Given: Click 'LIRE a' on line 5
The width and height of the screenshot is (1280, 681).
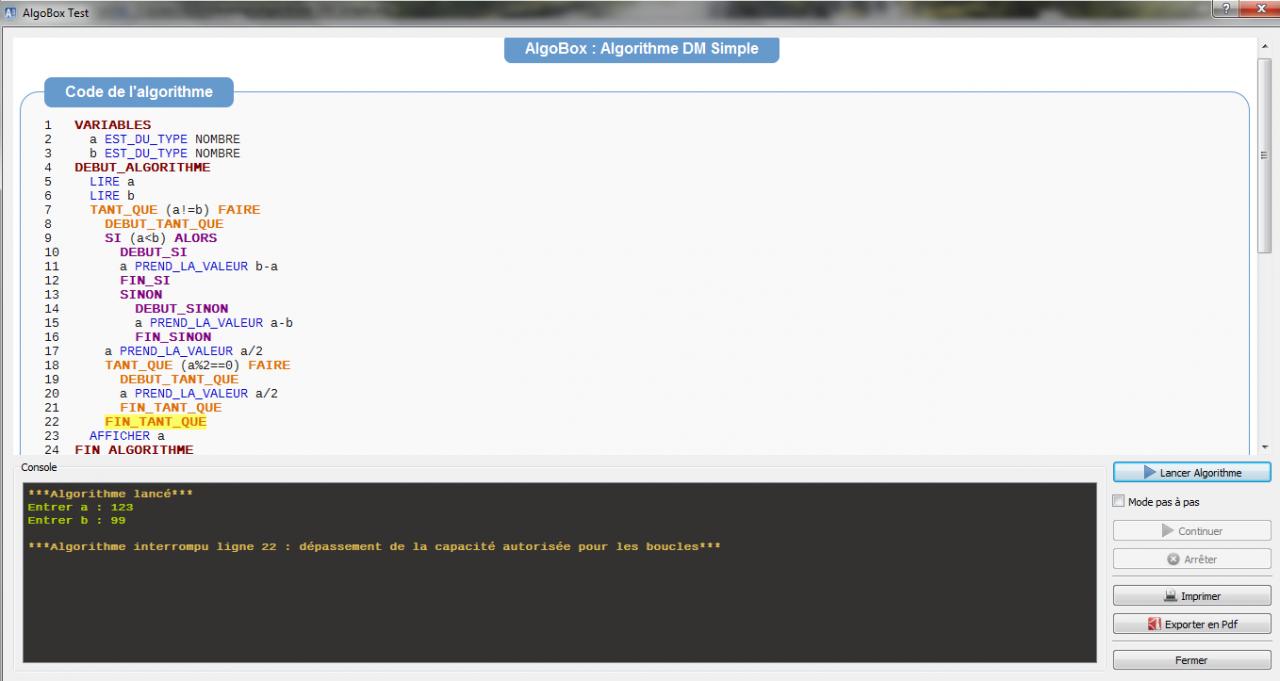Looking at the screenshot, I should 112,182.
